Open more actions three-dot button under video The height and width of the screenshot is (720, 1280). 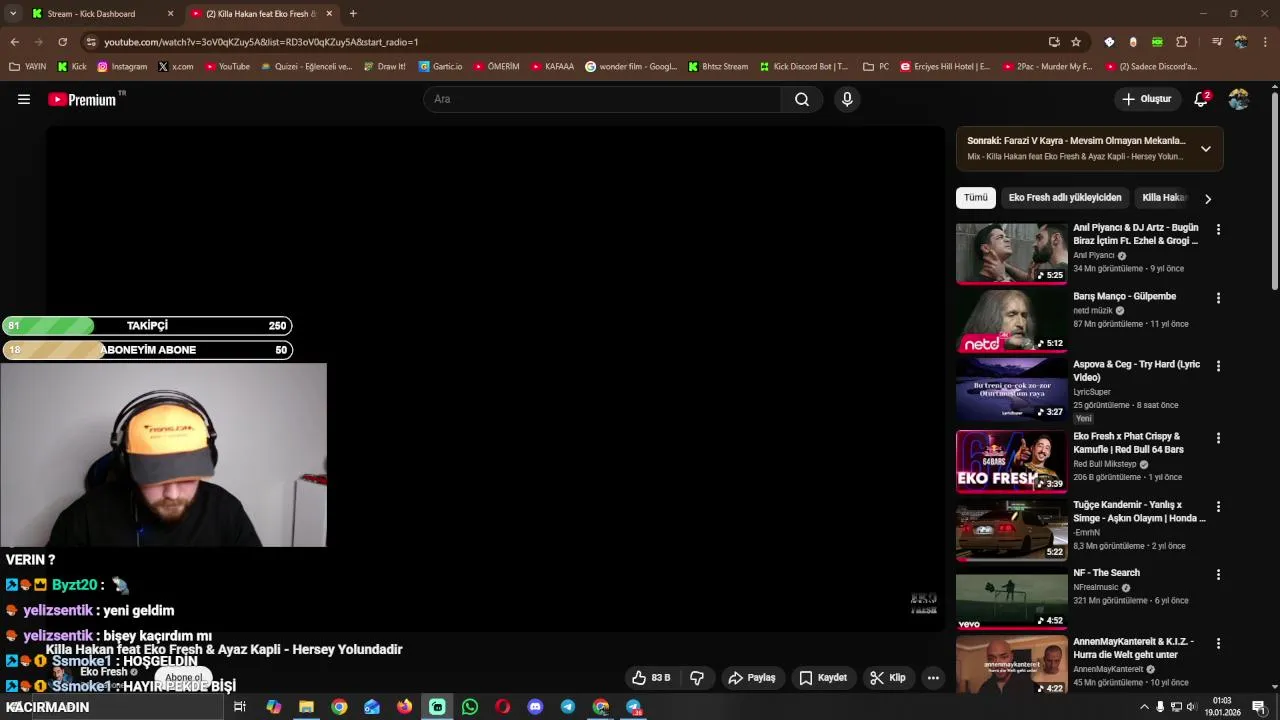[x=933, y=678]
